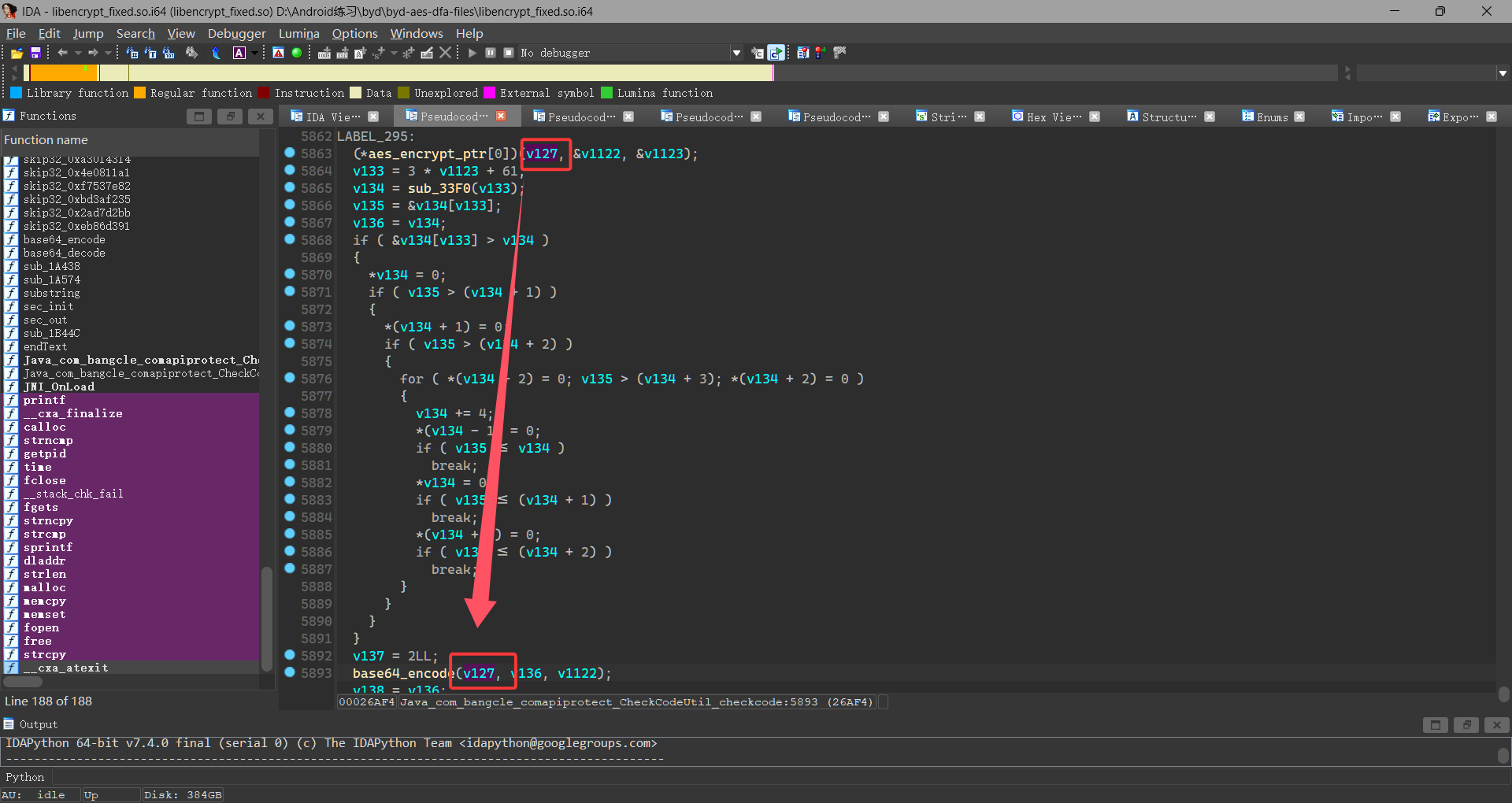Open dropdown next to purple 'A' icon
Screen dimensions: 1512x803
pos(254,53)
